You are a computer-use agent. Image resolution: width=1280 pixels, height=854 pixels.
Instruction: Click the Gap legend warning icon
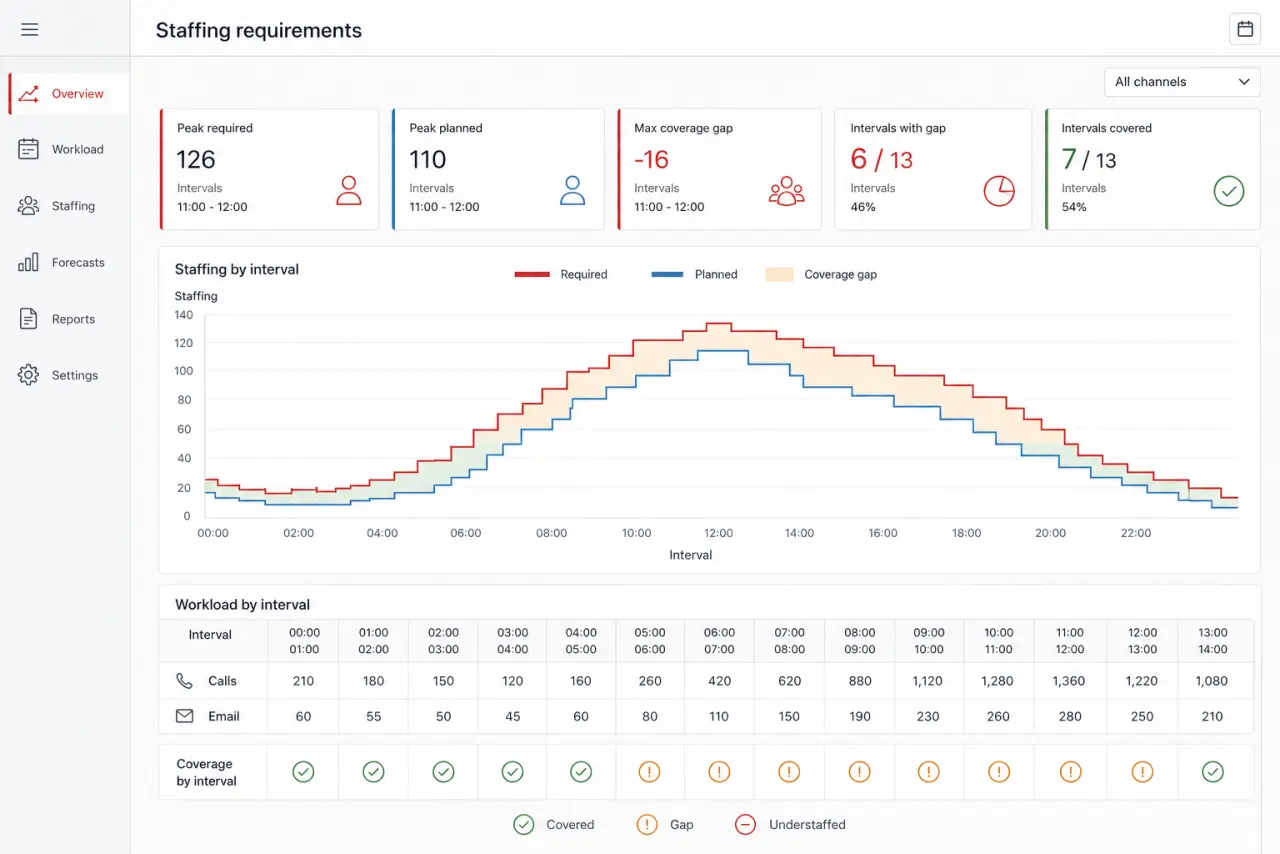(x=647, y=825)
